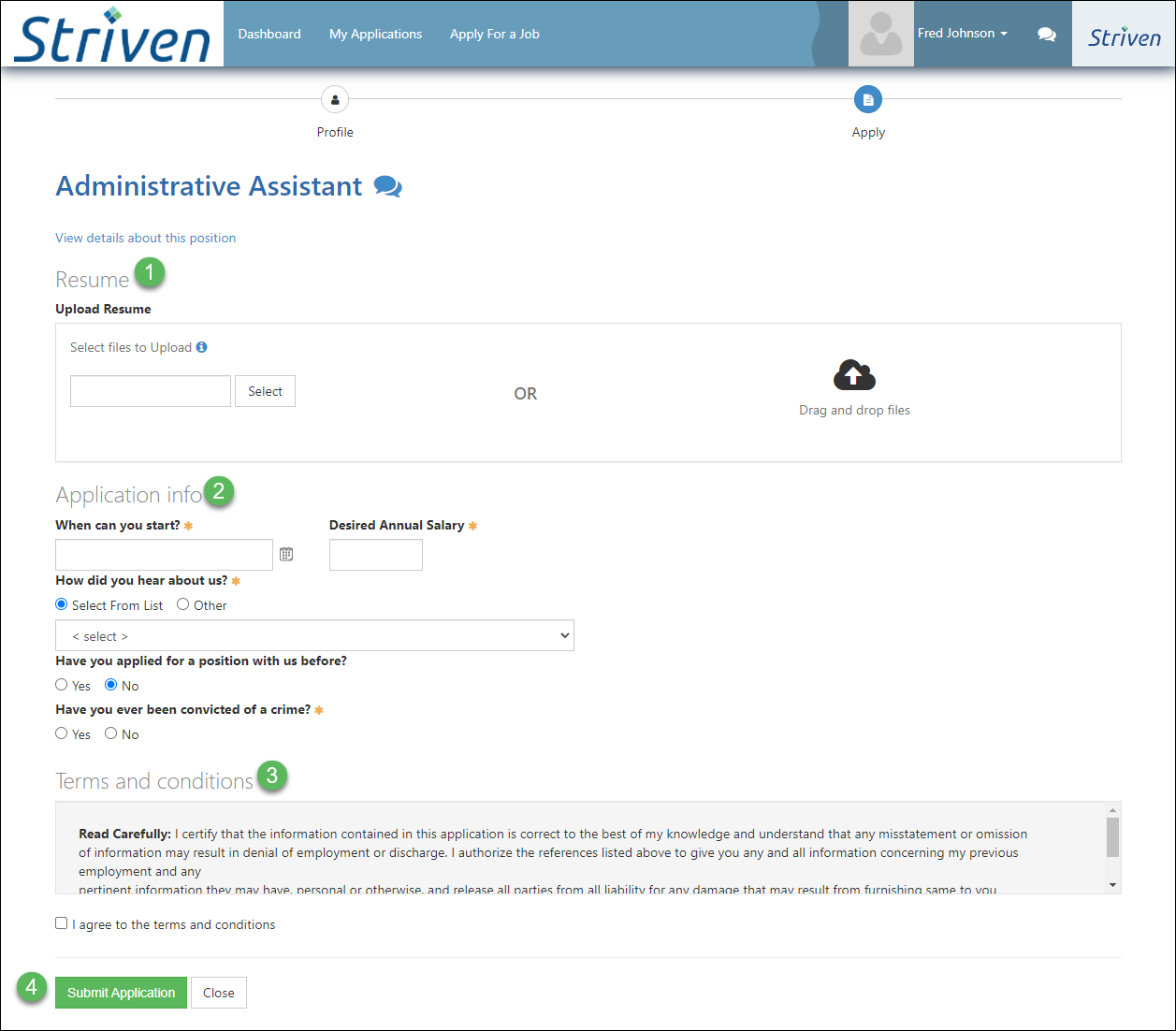Viewport: 1176px width, 1031px height.
Task: Open My Applications in the navigation
Action: 375,34
